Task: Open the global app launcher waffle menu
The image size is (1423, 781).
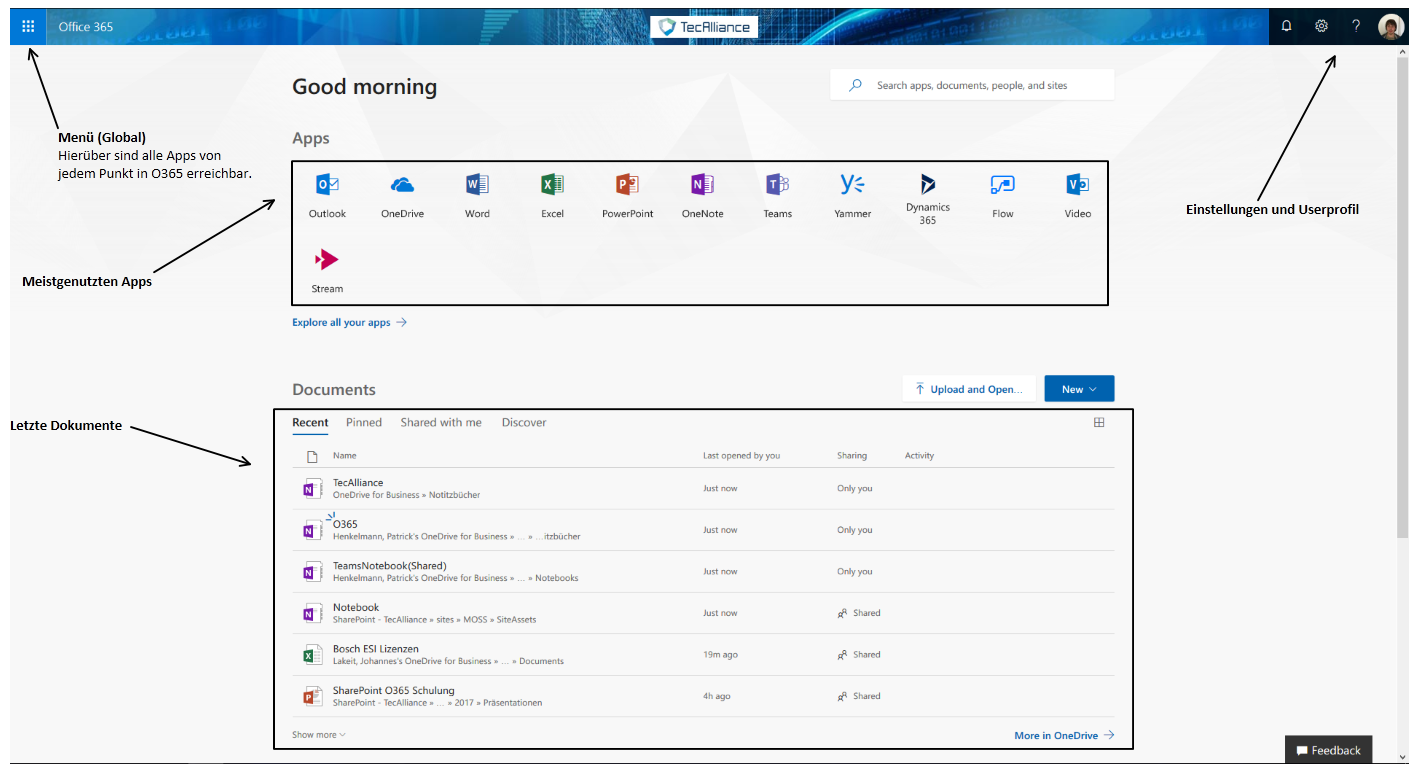Action: (28, 26)
